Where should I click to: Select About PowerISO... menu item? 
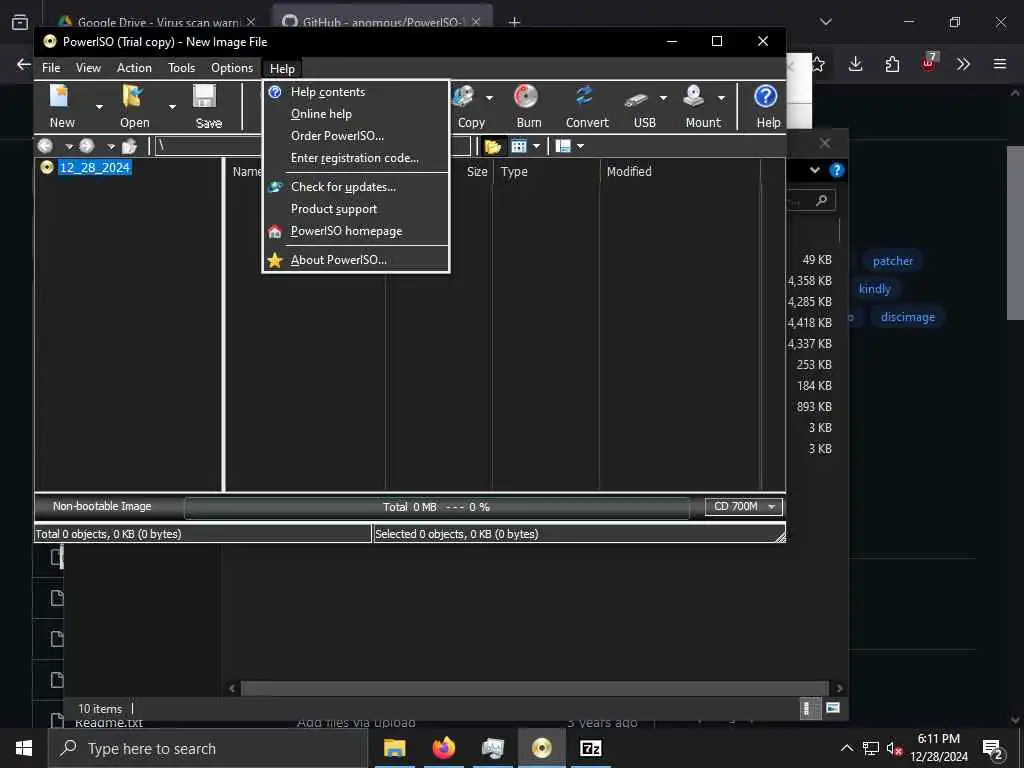click(356, 260)
